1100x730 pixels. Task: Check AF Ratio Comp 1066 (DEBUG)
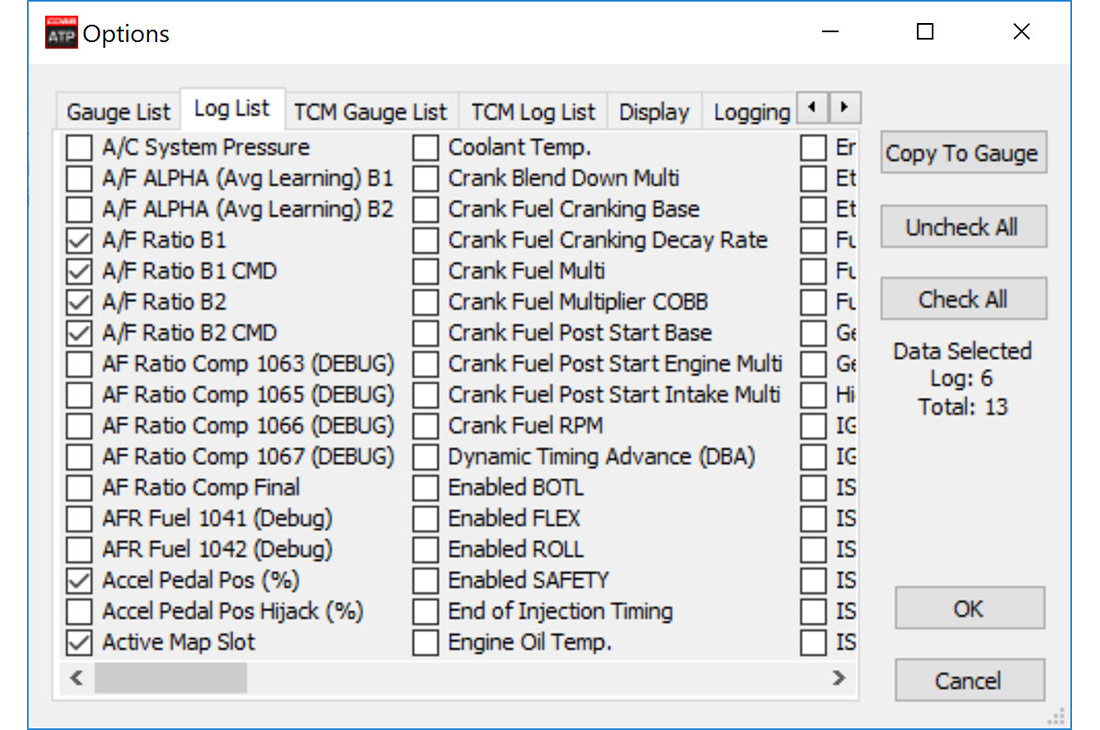[x=79, y=426]
